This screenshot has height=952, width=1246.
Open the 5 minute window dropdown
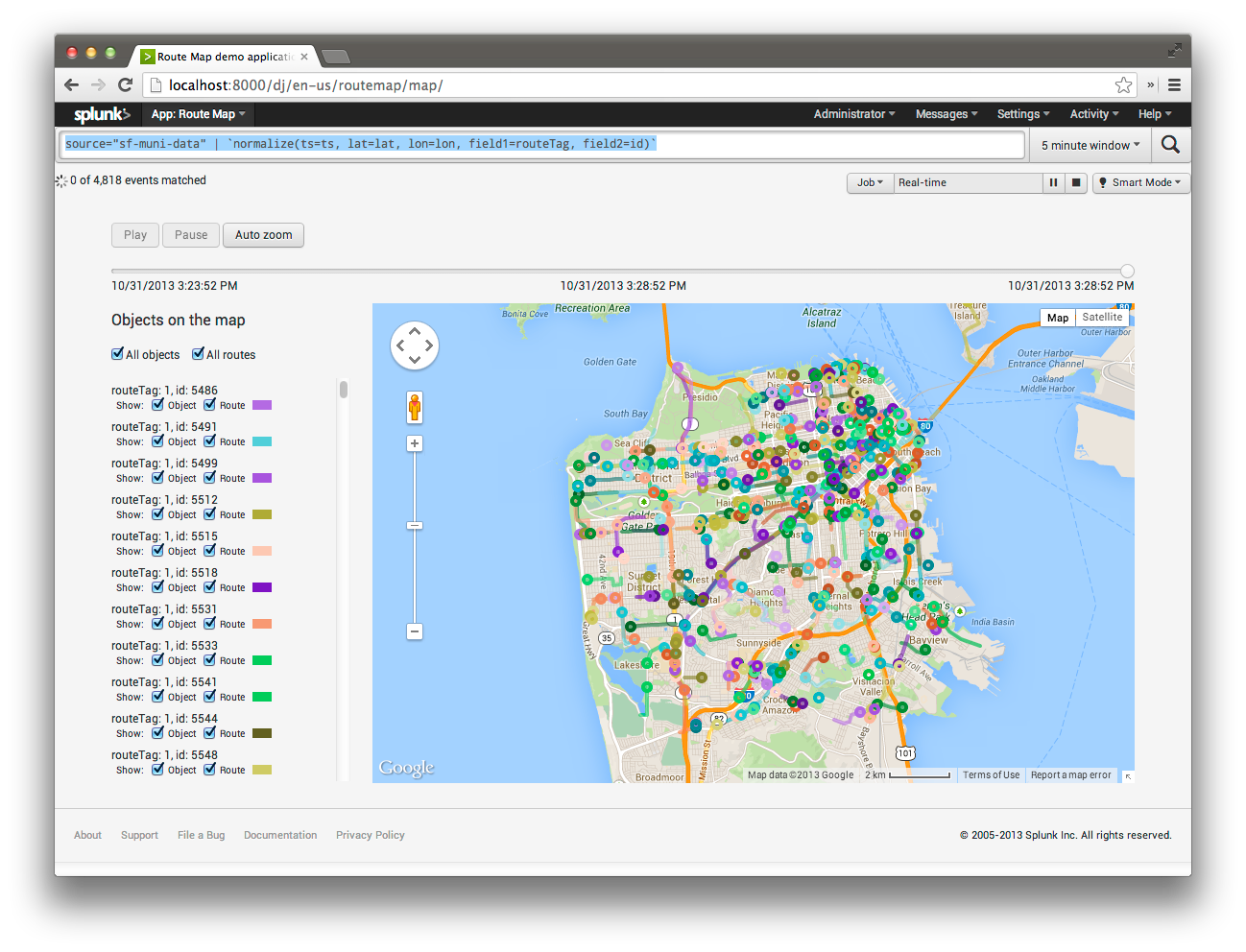[1090, 146]
